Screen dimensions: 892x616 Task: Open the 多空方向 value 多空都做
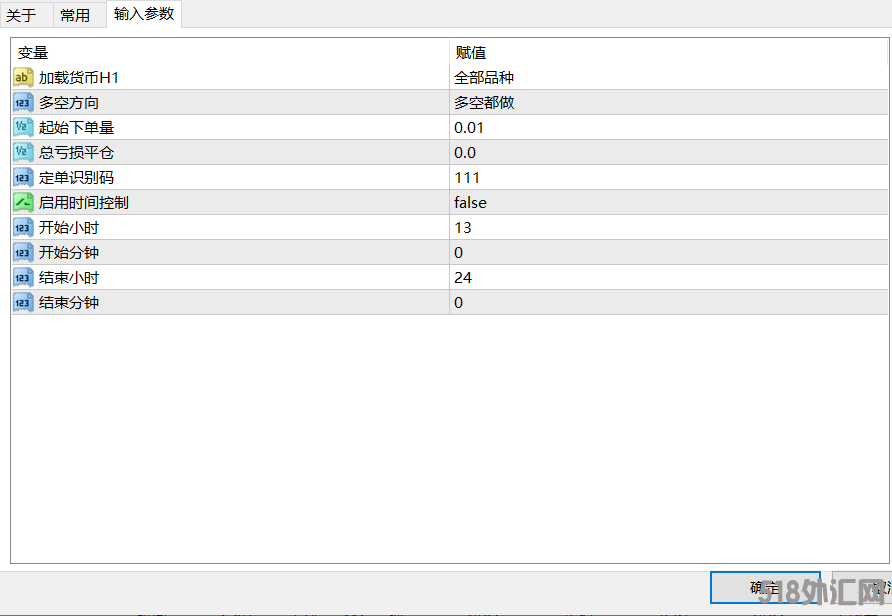click(x=484, y=102)
